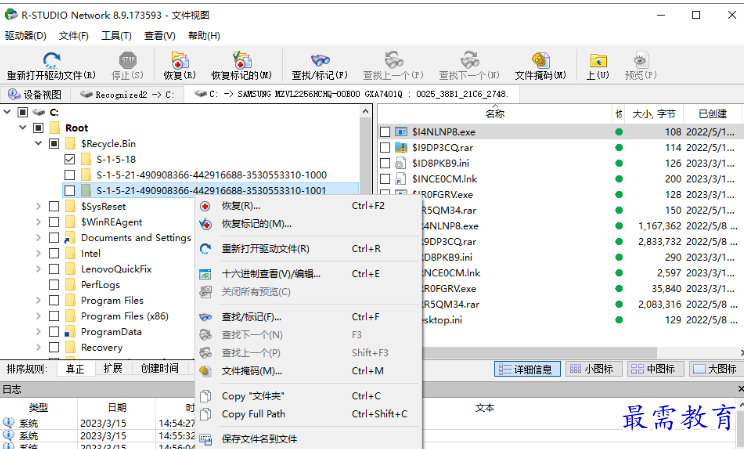Switch to 中图标 medium icons view
Screen dimensions: 744x449
click(657, 369)
